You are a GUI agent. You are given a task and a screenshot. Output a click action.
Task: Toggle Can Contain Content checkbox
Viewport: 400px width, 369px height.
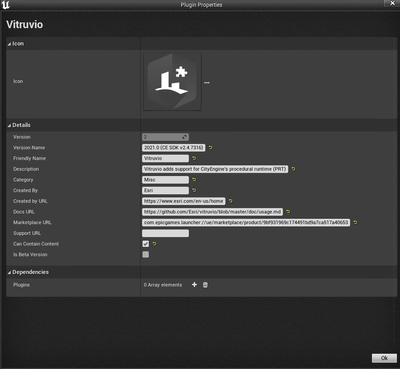coord(146,244)
